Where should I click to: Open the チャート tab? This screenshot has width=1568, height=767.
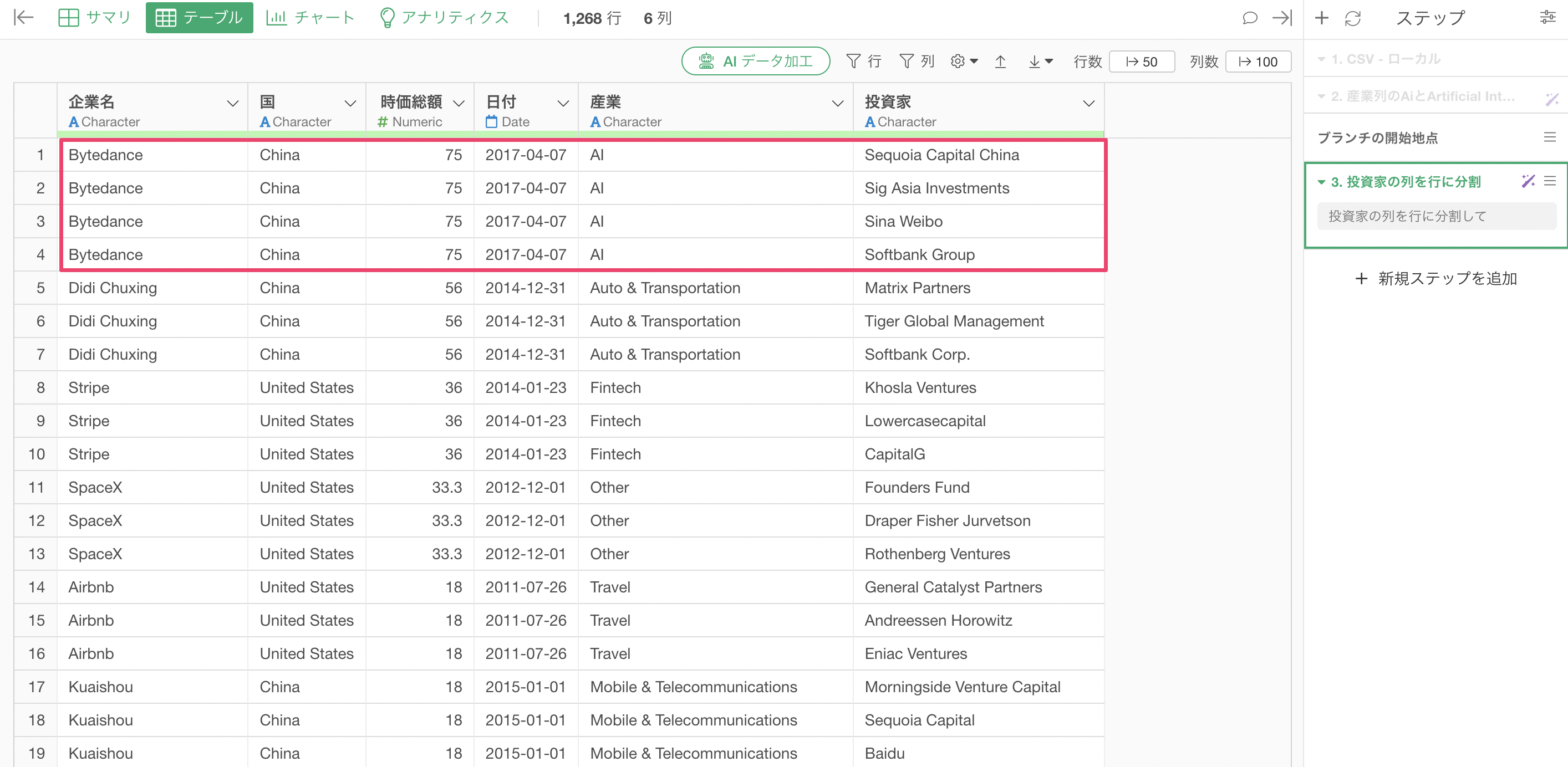(310, 18)
